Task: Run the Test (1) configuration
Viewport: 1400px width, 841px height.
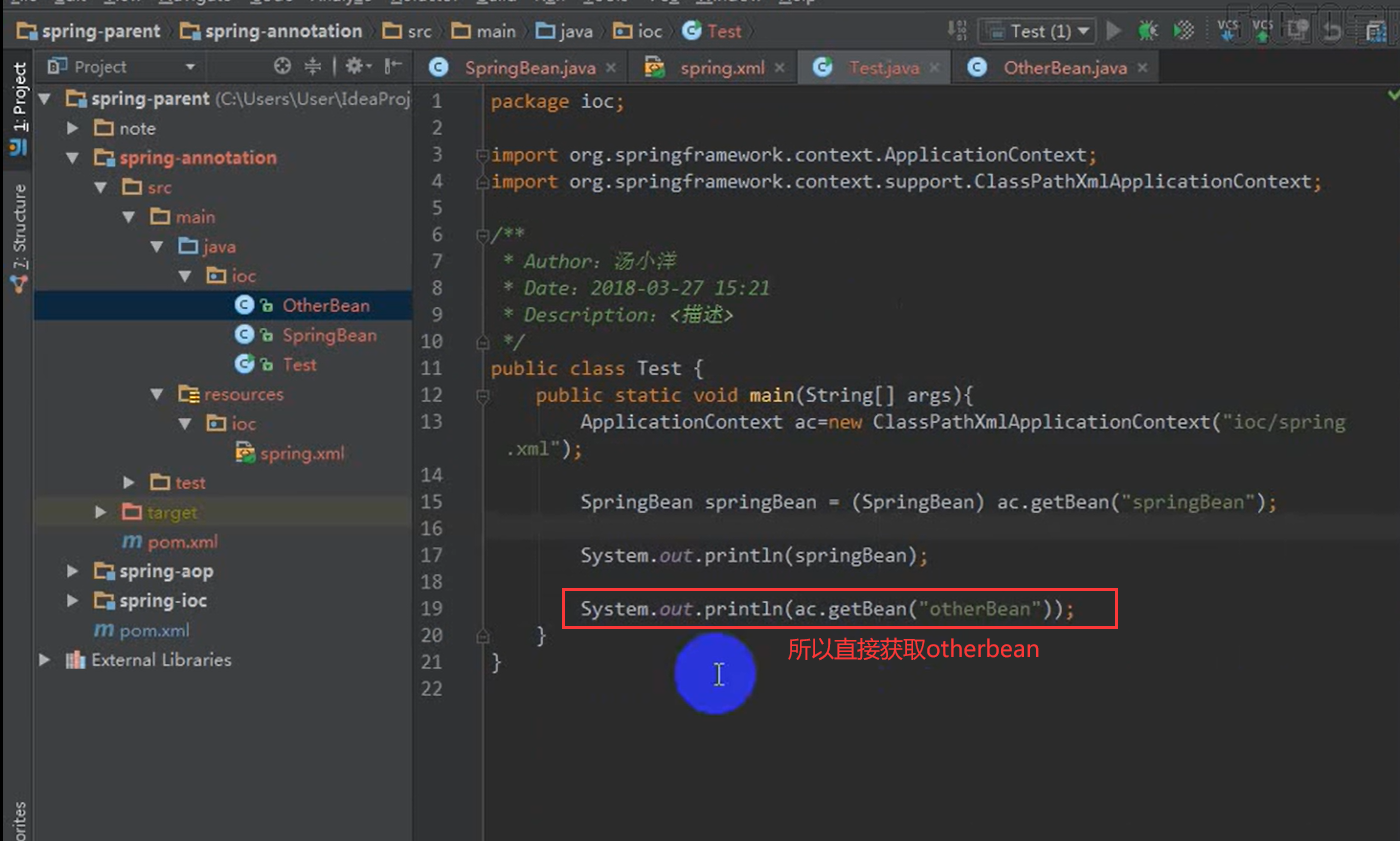Action: click(x=1114, y=31)
